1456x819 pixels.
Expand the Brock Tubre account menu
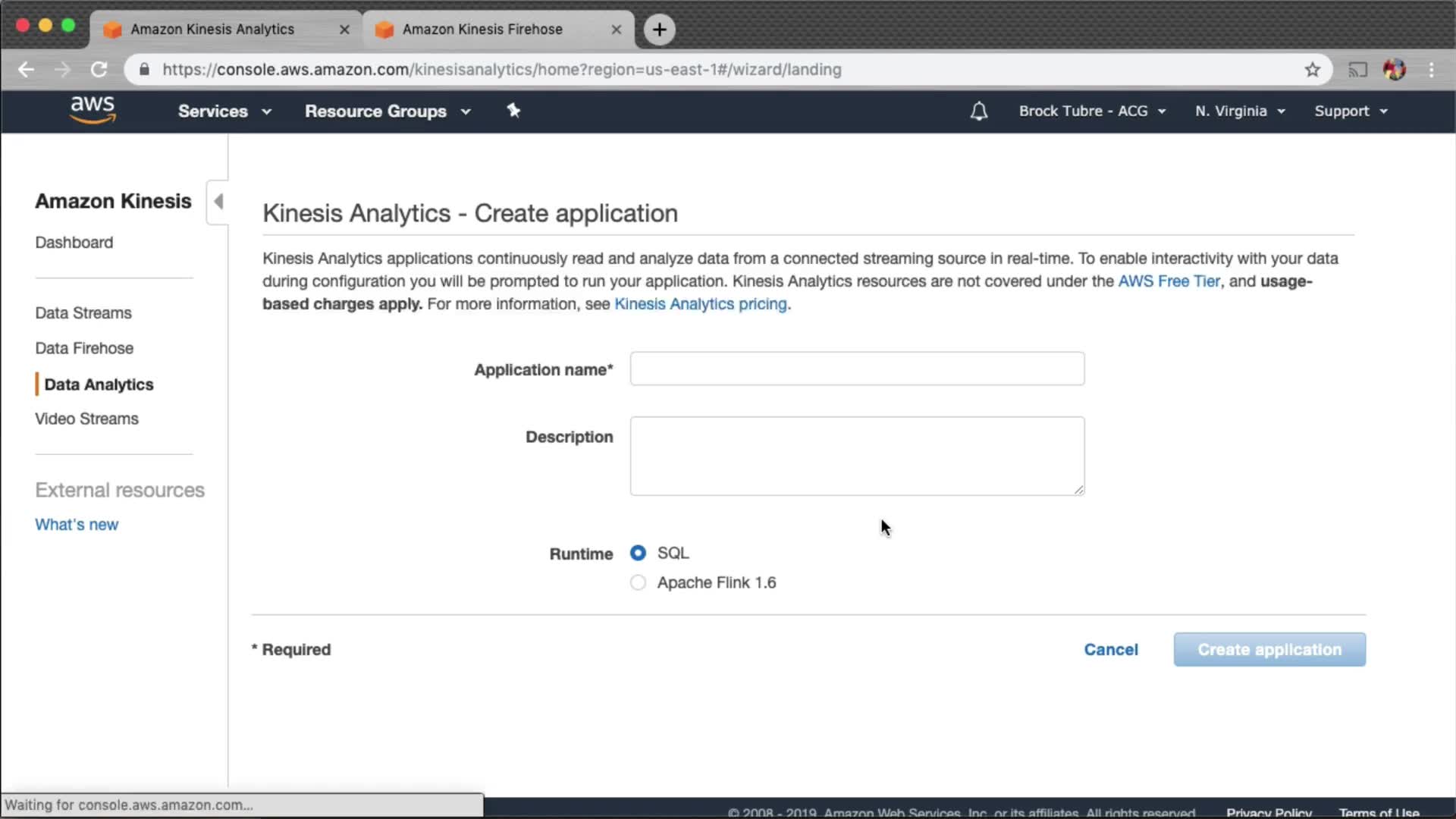(1091, 111)
